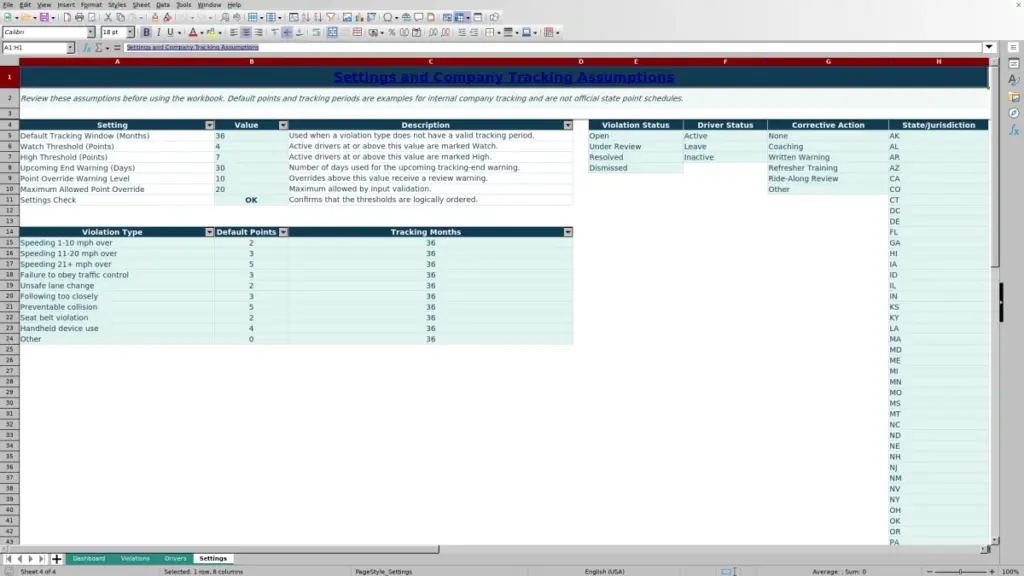Toggle Bold formatting
Image resolution: width=1024 pixels, height=576 pixels.
click(x=146, y=32)
